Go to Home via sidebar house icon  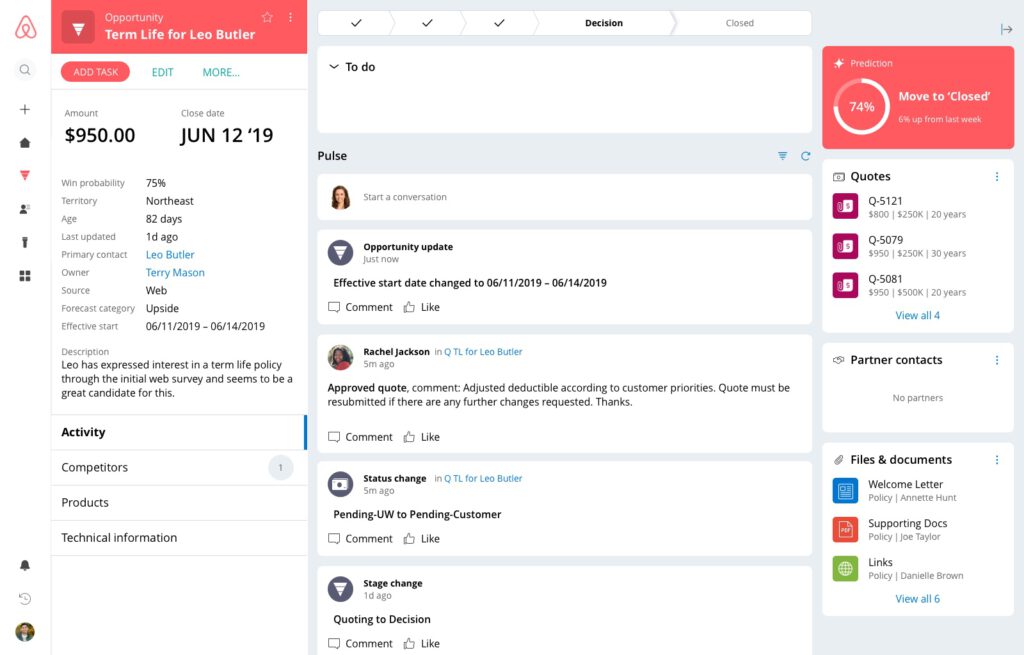coord(25,142)
